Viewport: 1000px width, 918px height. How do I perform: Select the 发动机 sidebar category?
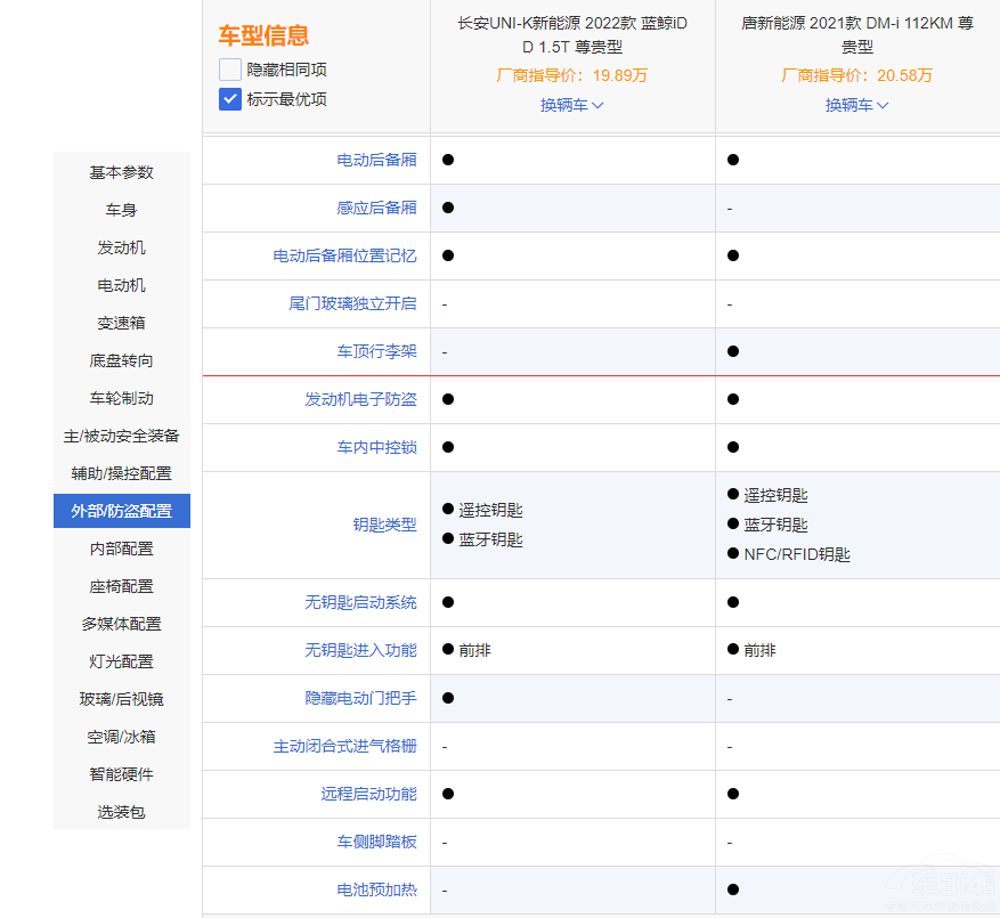[121, 247]
